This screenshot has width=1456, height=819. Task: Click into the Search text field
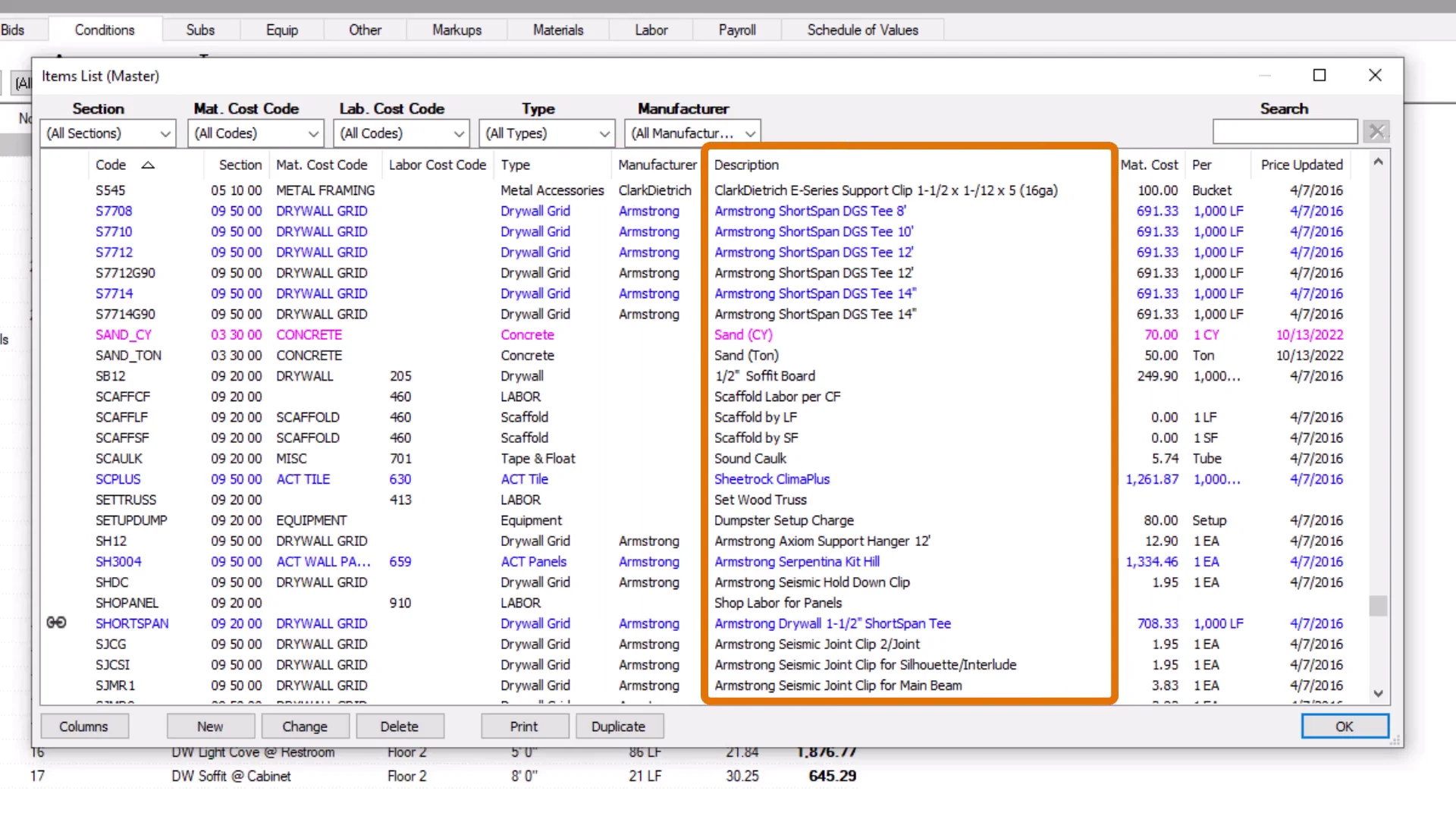1284,132
